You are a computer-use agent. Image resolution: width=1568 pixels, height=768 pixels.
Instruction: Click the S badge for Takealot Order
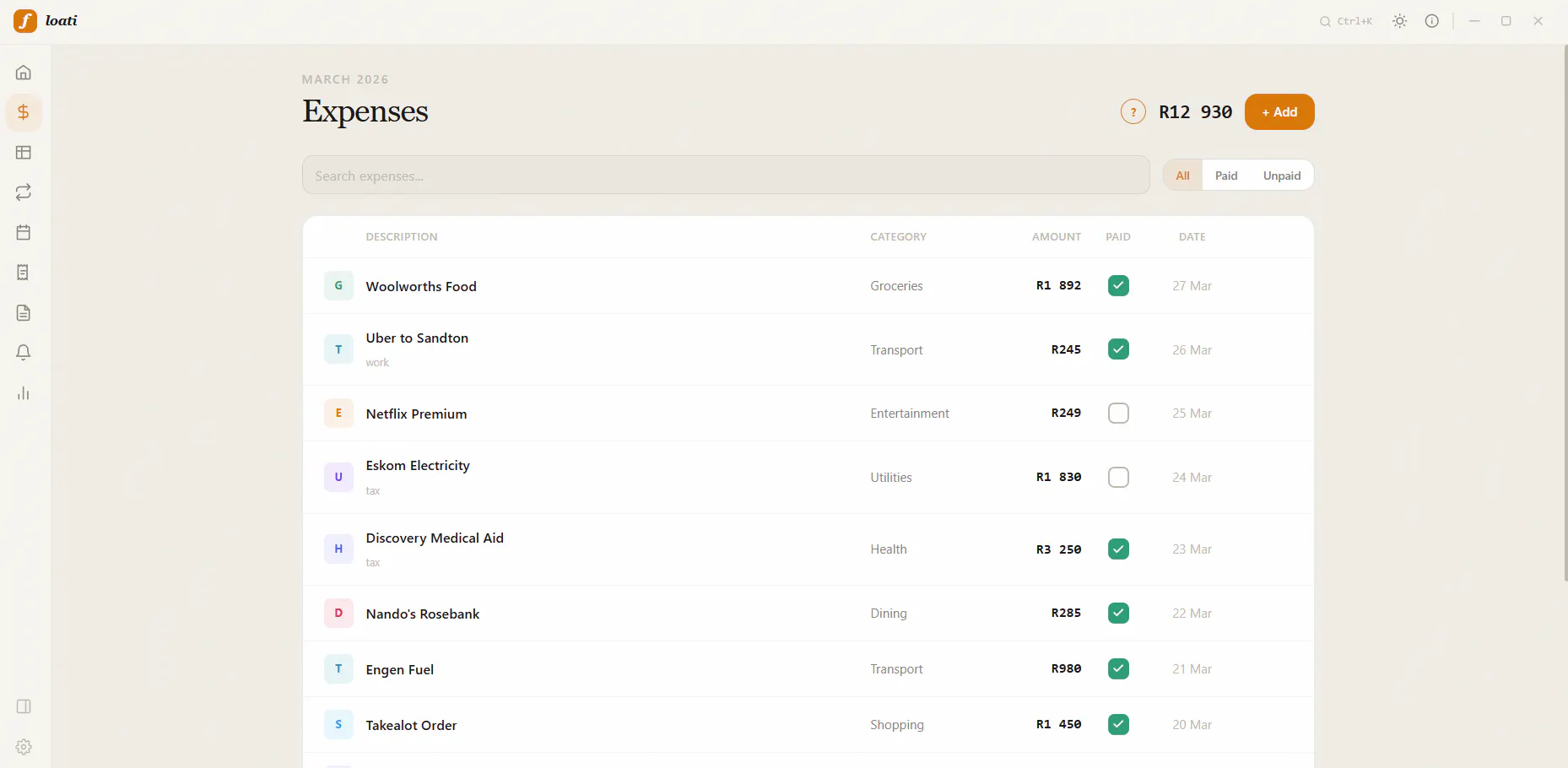pyautogui.click(x=338, y=725)
